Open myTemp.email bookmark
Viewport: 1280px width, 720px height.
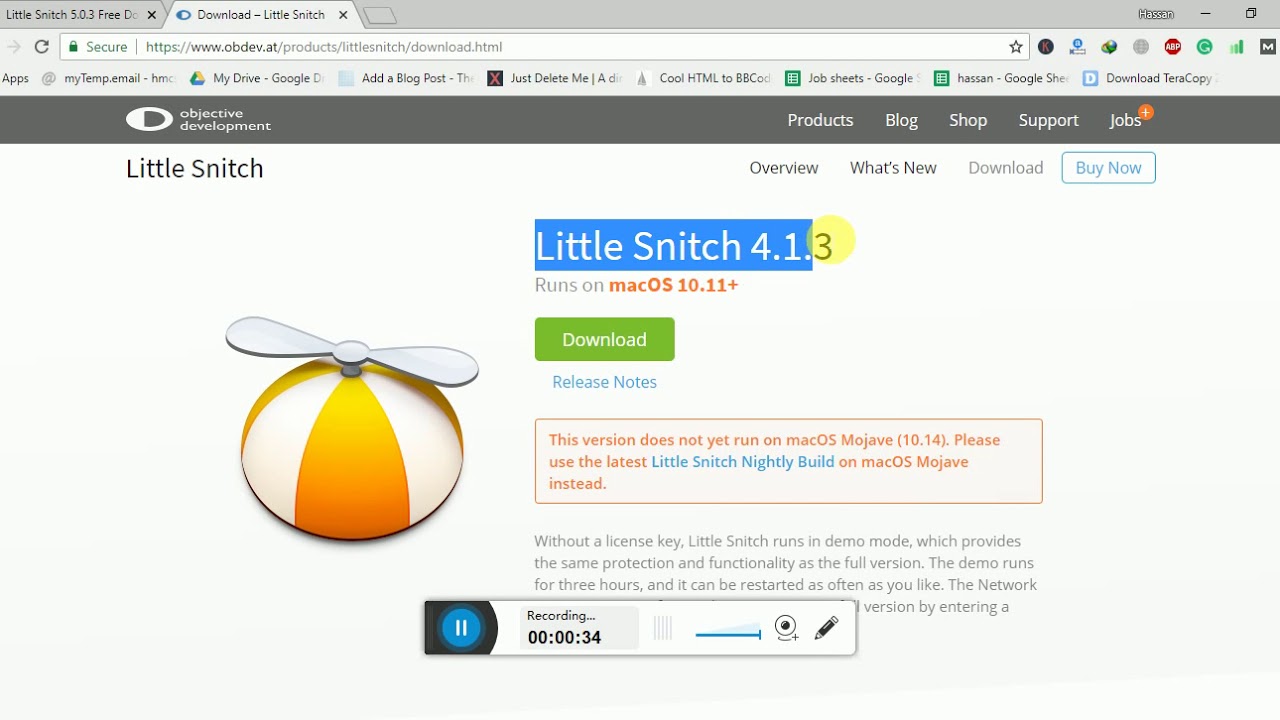click(109, 78)
